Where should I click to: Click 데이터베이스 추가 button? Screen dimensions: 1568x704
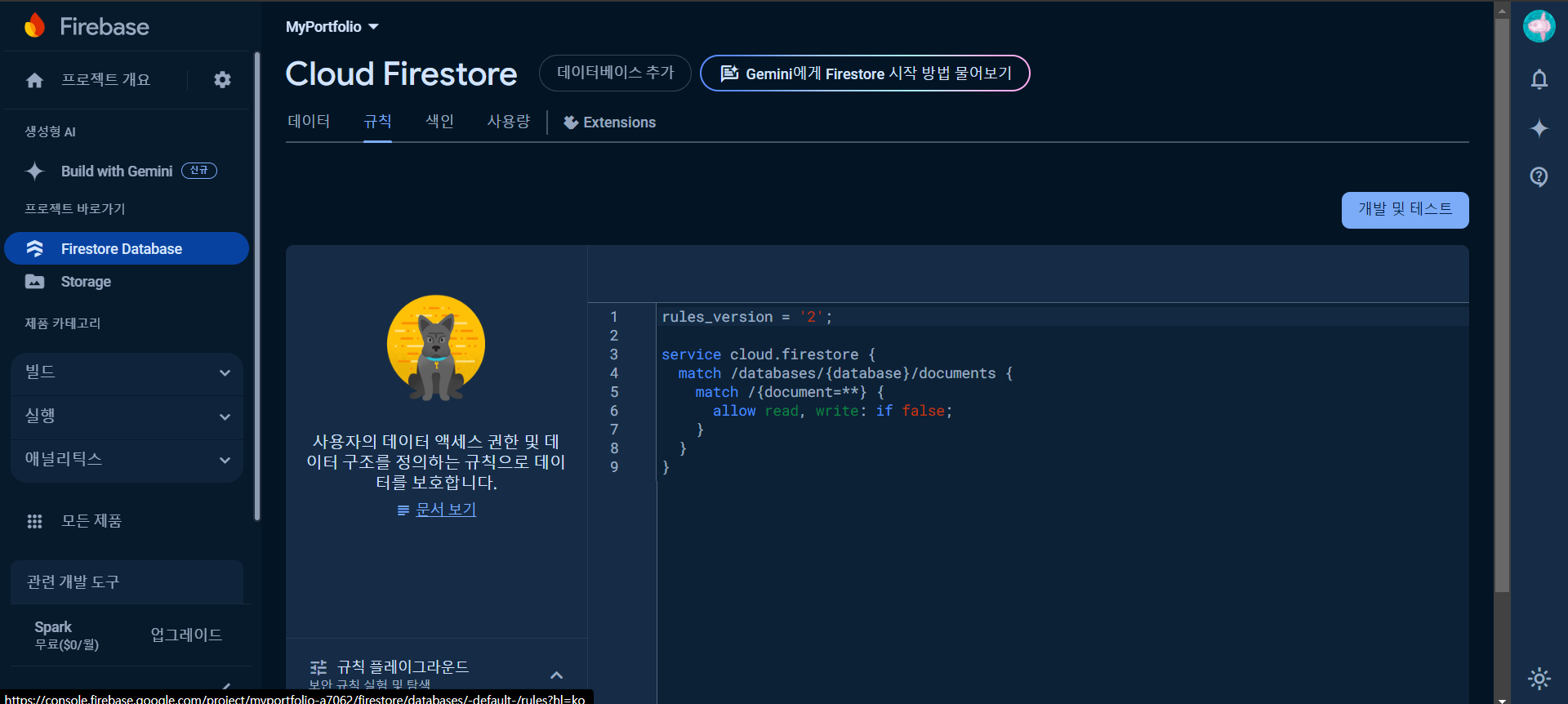(615, 73)
